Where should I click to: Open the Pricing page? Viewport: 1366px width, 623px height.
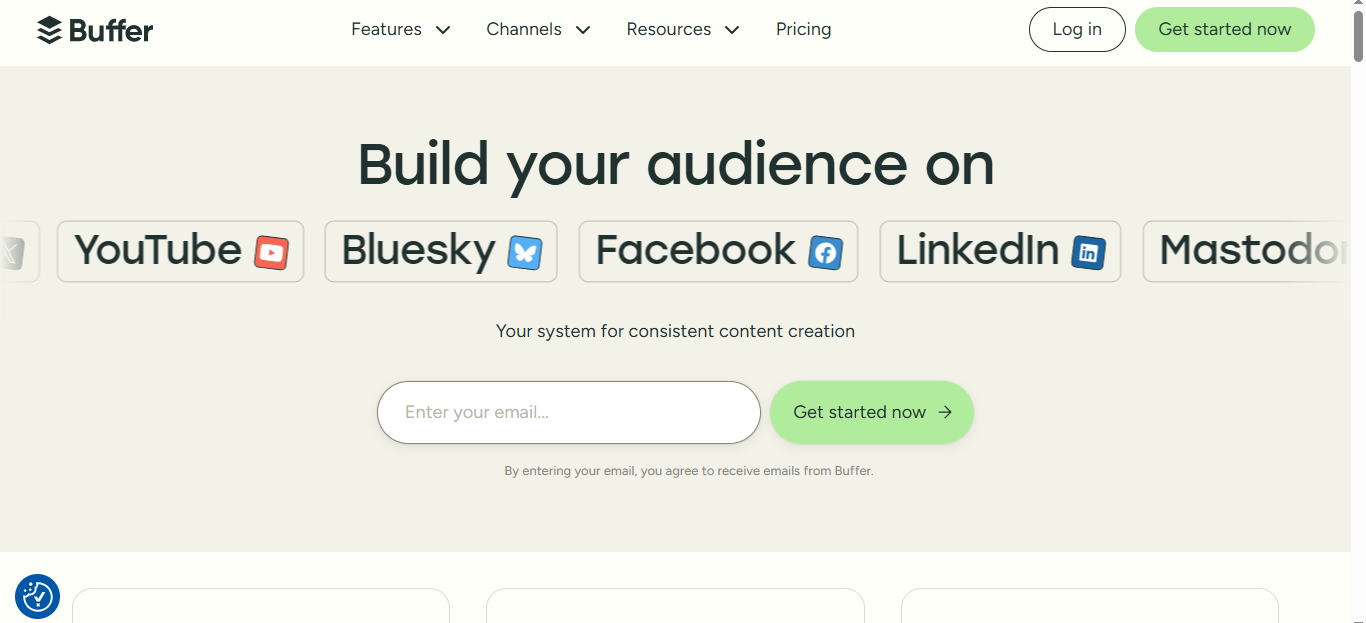point(803,30)
